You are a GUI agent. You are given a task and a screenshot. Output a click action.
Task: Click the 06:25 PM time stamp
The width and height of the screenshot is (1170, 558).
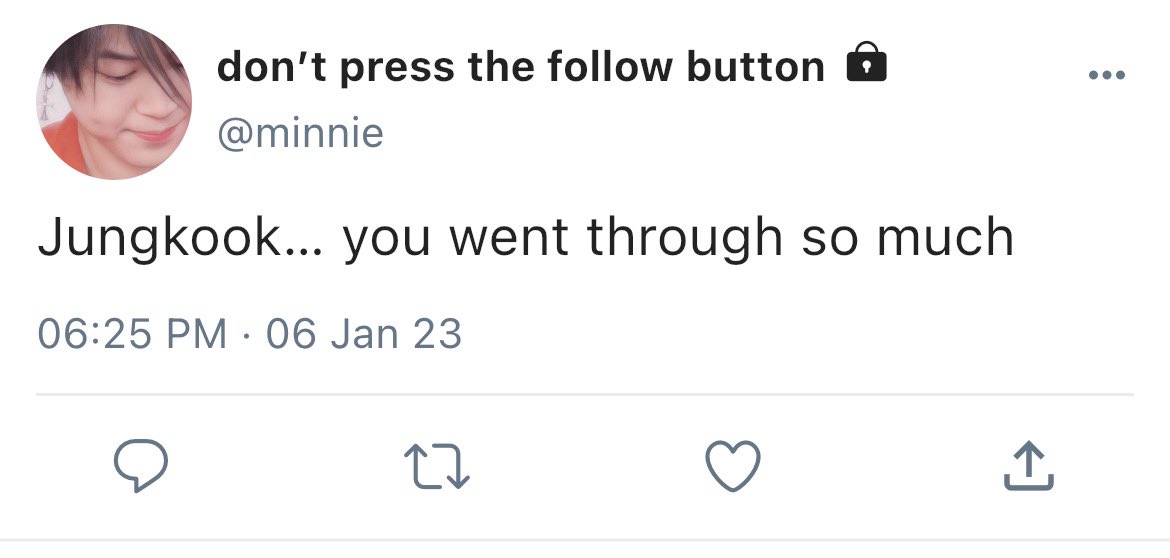coord(131,333)
